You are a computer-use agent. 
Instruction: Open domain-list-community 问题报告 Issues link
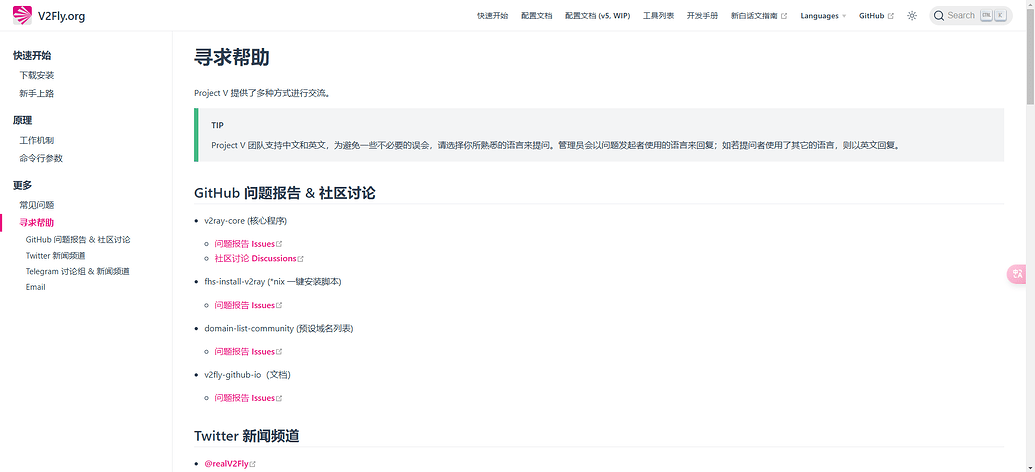[248, 351]
